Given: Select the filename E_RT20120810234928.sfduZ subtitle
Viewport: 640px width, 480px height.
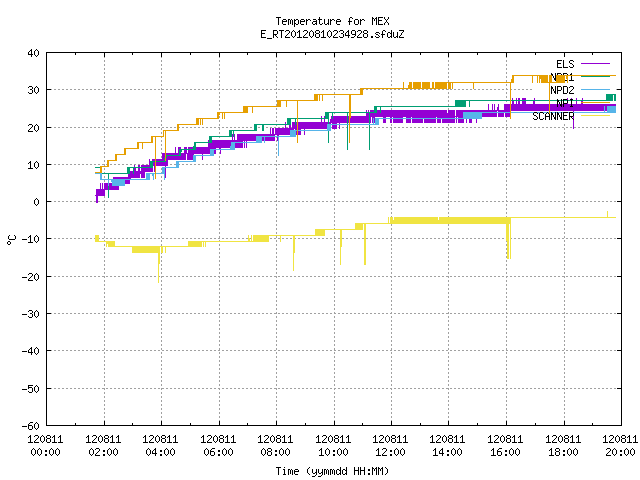Looking at the screenshot, I should [332, 34].
